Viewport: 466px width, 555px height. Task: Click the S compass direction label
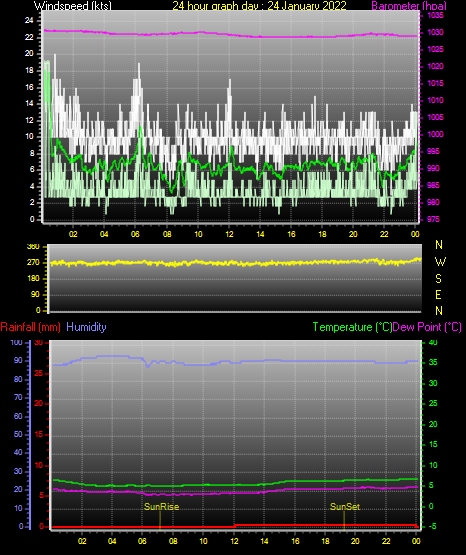[x=438, y=279]
